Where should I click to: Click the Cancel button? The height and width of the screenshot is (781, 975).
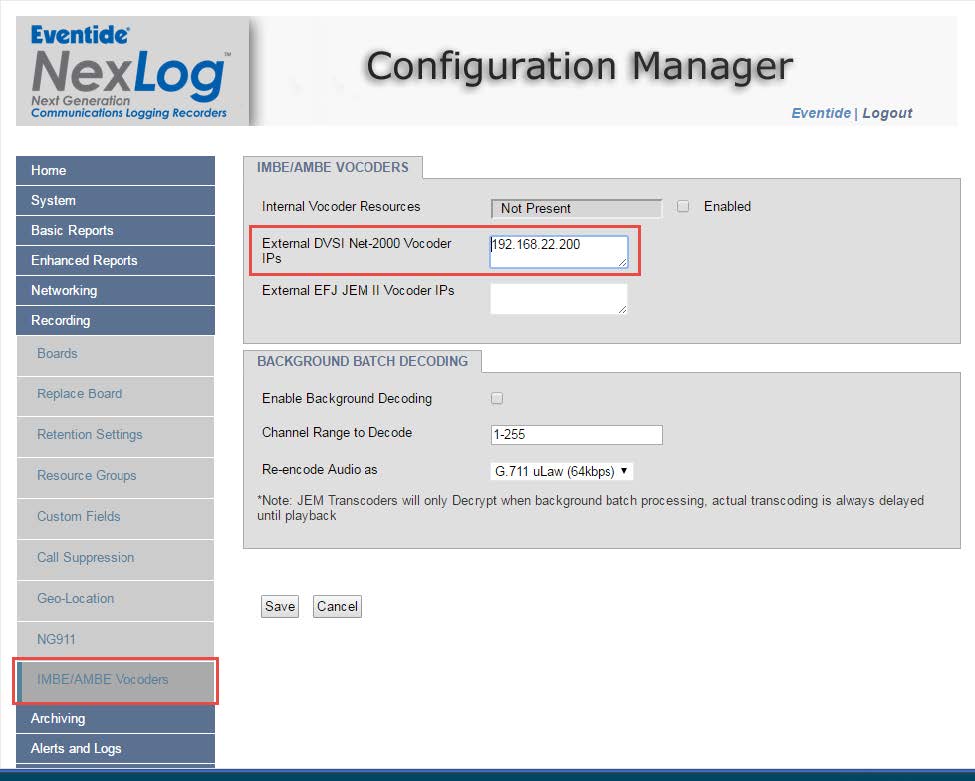tap(337, 607)
